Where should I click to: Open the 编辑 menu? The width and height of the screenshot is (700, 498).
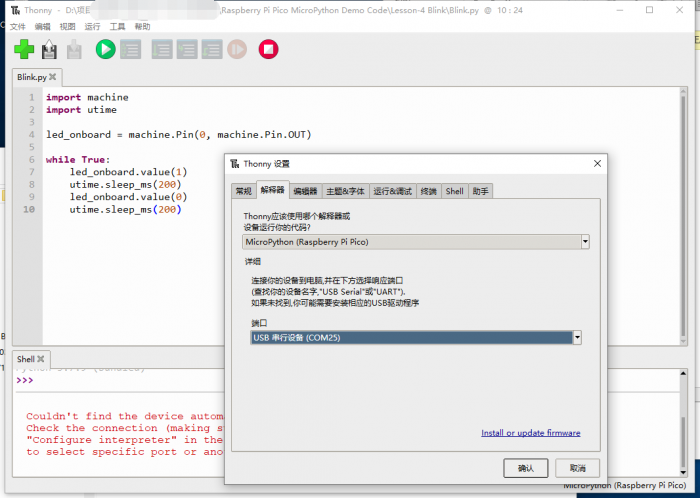[42, 27]
